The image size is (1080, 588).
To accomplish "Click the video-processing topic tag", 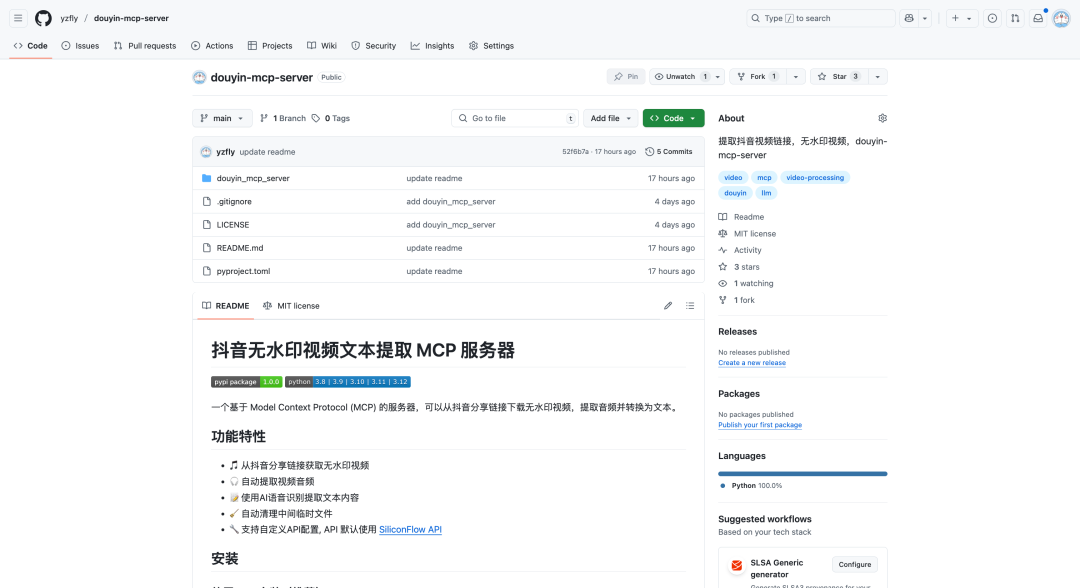I will (815, 178).
